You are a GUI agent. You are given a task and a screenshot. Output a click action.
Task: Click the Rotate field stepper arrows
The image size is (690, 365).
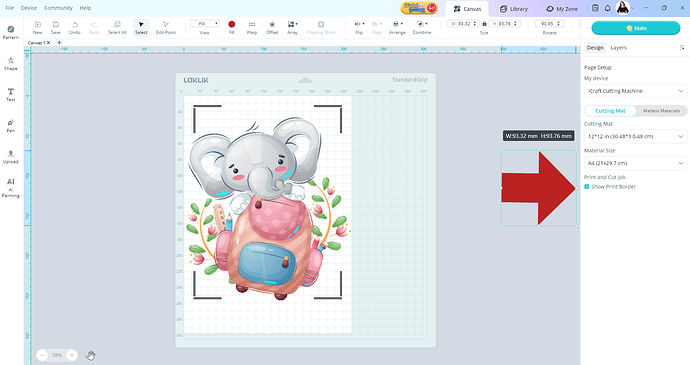pos(559,24)
